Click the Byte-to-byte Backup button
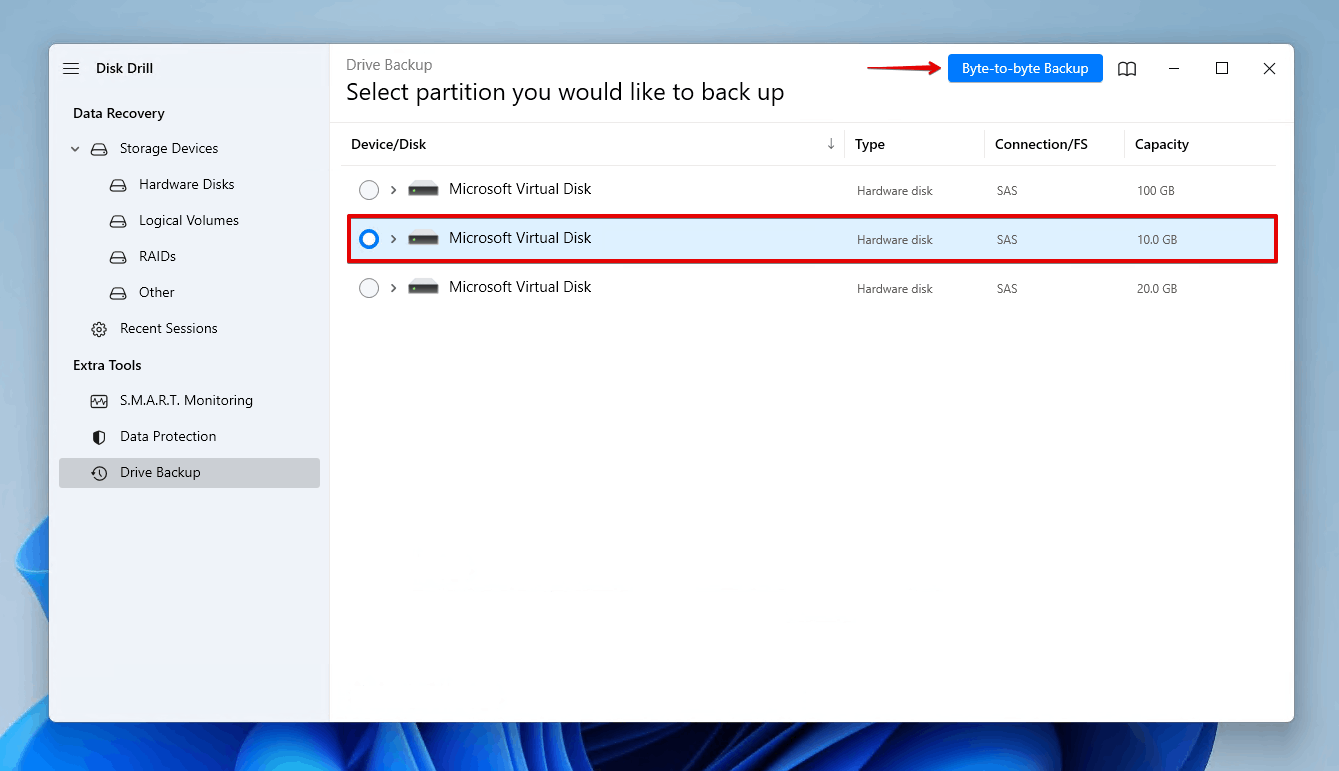1339x771 pixels. click(1025, 68)
